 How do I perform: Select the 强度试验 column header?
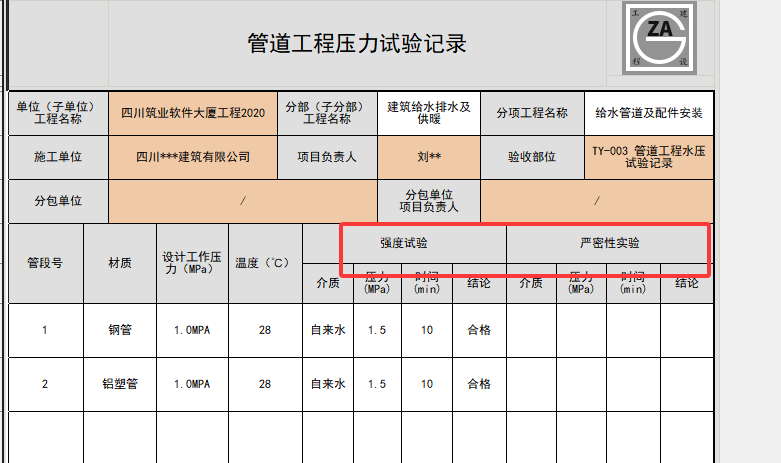coord(404,243)
